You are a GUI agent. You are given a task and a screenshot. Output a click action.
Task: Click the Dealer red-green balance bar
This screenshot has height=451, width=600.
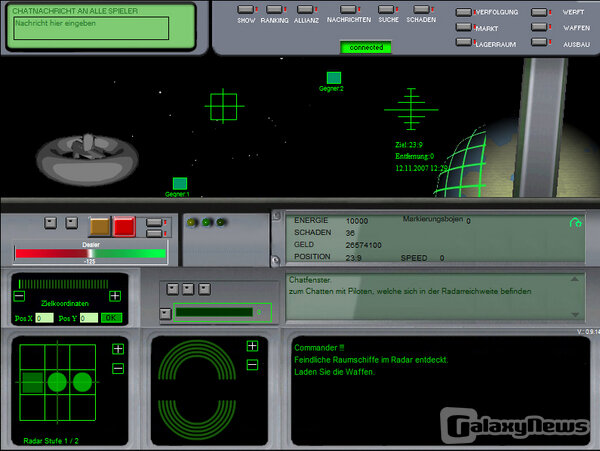91,254
